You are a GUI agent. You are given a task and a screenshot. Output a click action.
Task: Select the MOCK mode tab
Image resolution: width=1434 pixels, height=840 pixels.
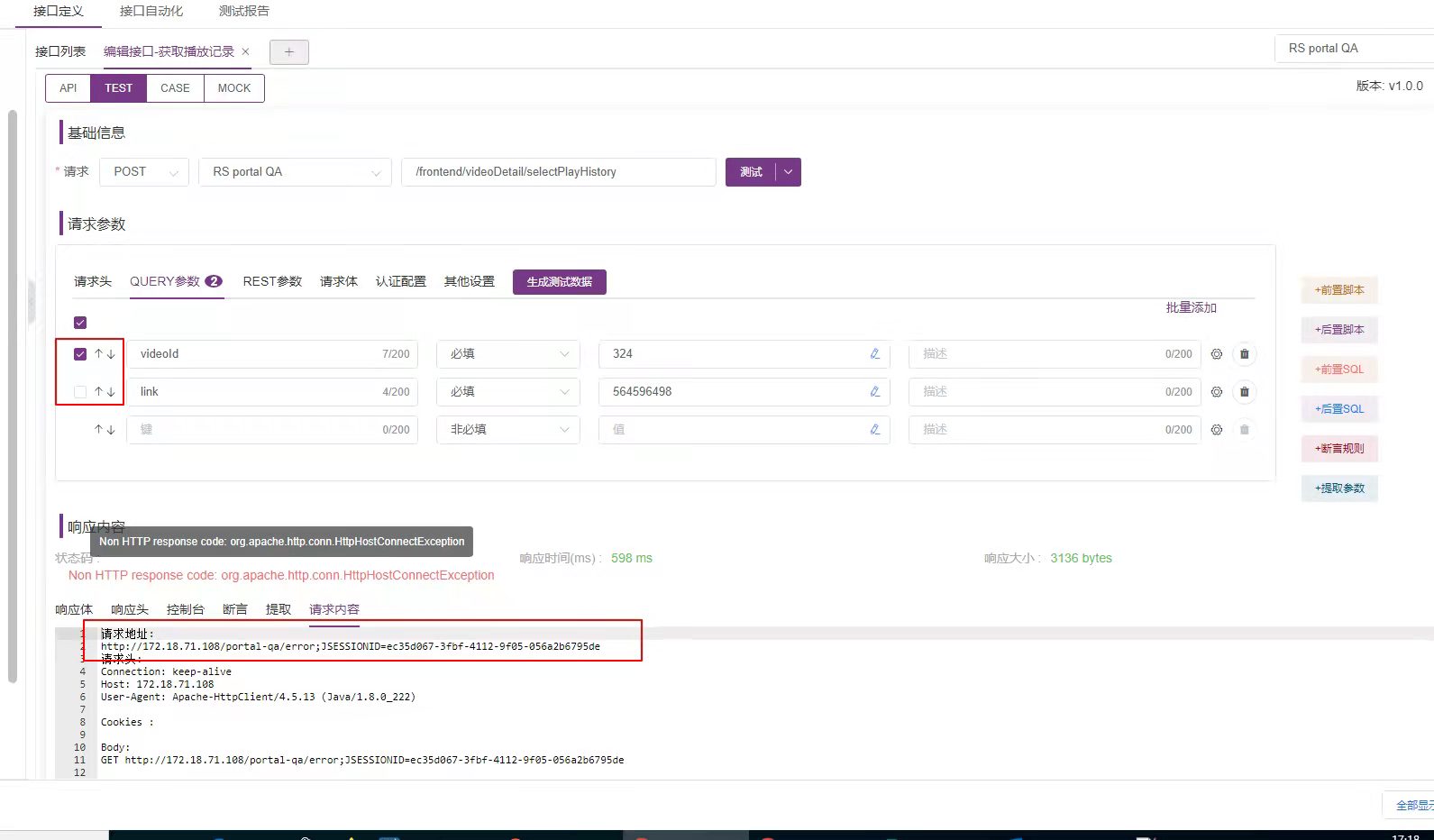tap(234, 88)
